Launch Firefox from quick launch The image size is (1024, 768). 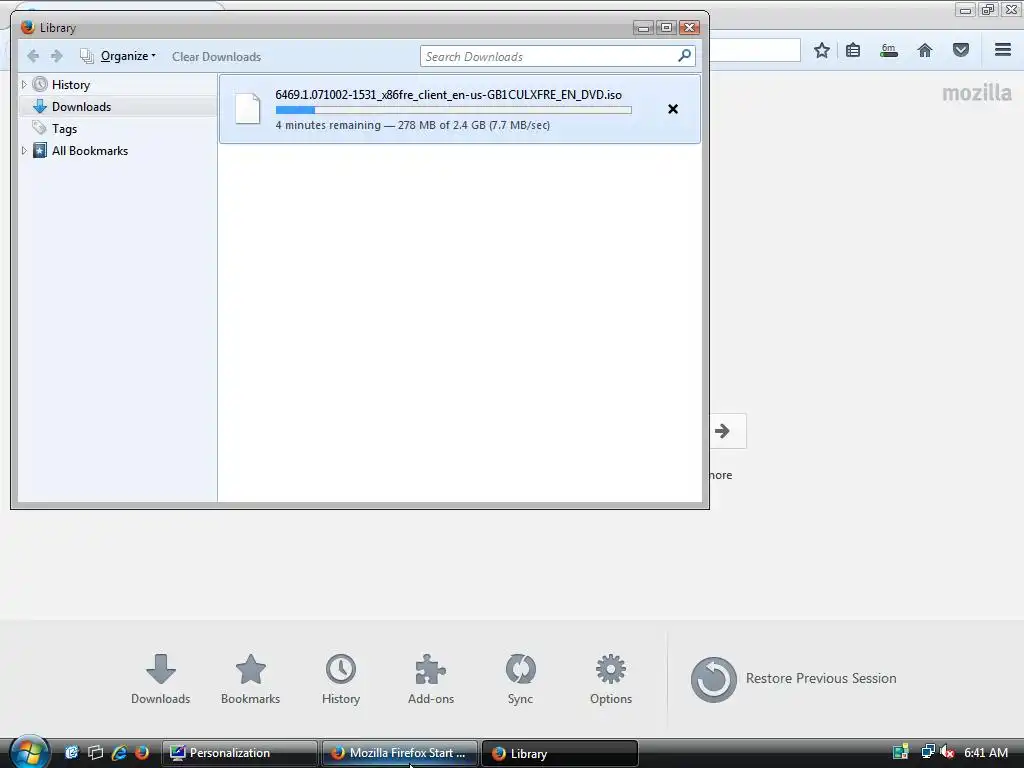coord(142,753)
